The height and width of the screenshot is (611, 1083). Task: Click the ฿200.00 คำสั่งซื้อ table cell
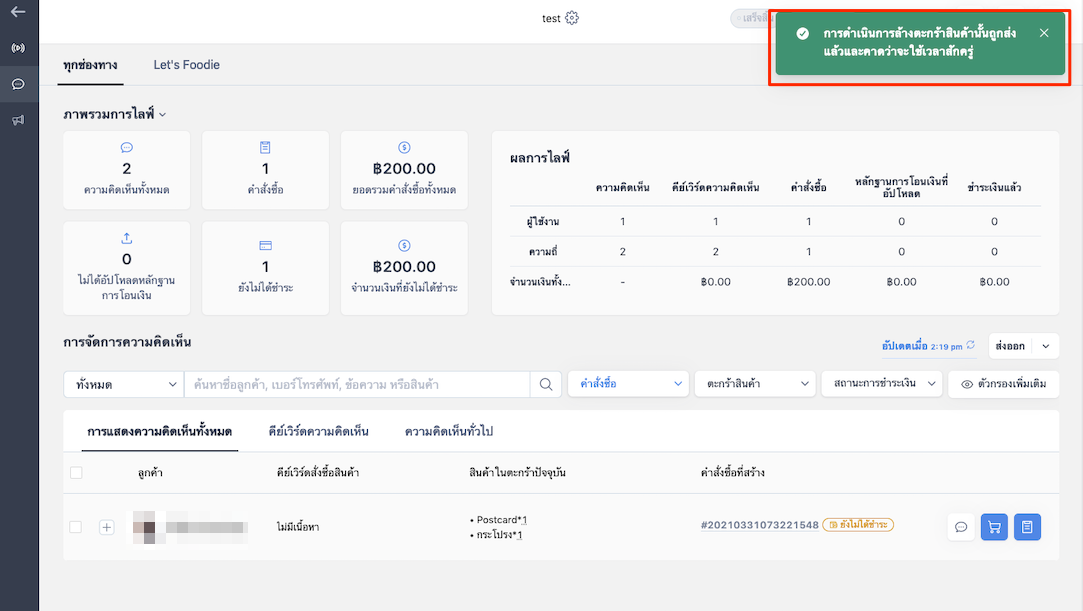(808, 282)
